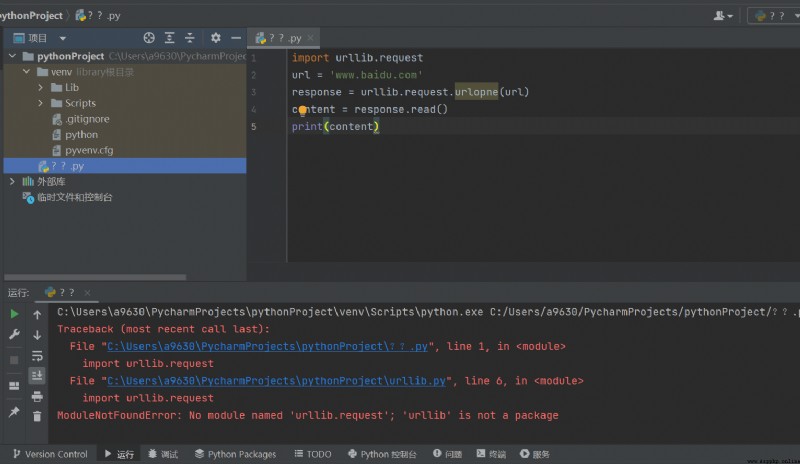The image size is (800, 464).
Task: Expand the 外部库 node
Action: [12, 181]
